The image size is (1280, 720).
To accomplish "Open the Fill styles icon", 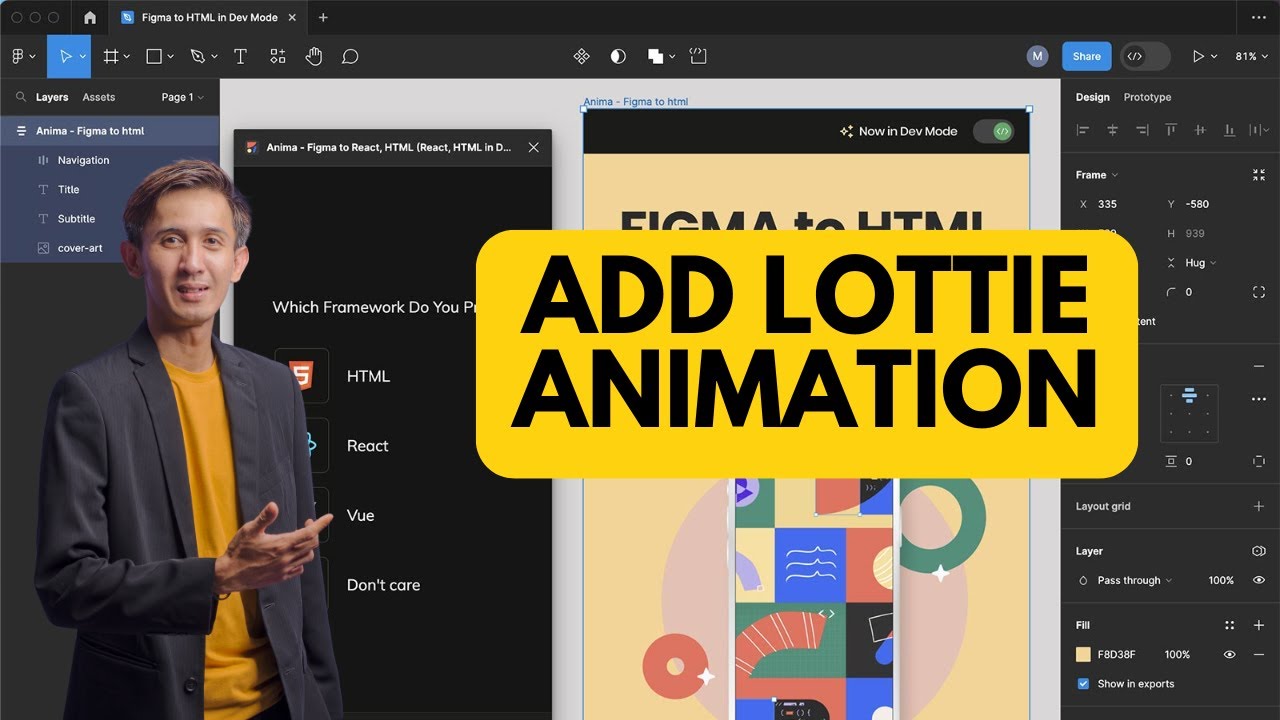I will [1230, 625].
